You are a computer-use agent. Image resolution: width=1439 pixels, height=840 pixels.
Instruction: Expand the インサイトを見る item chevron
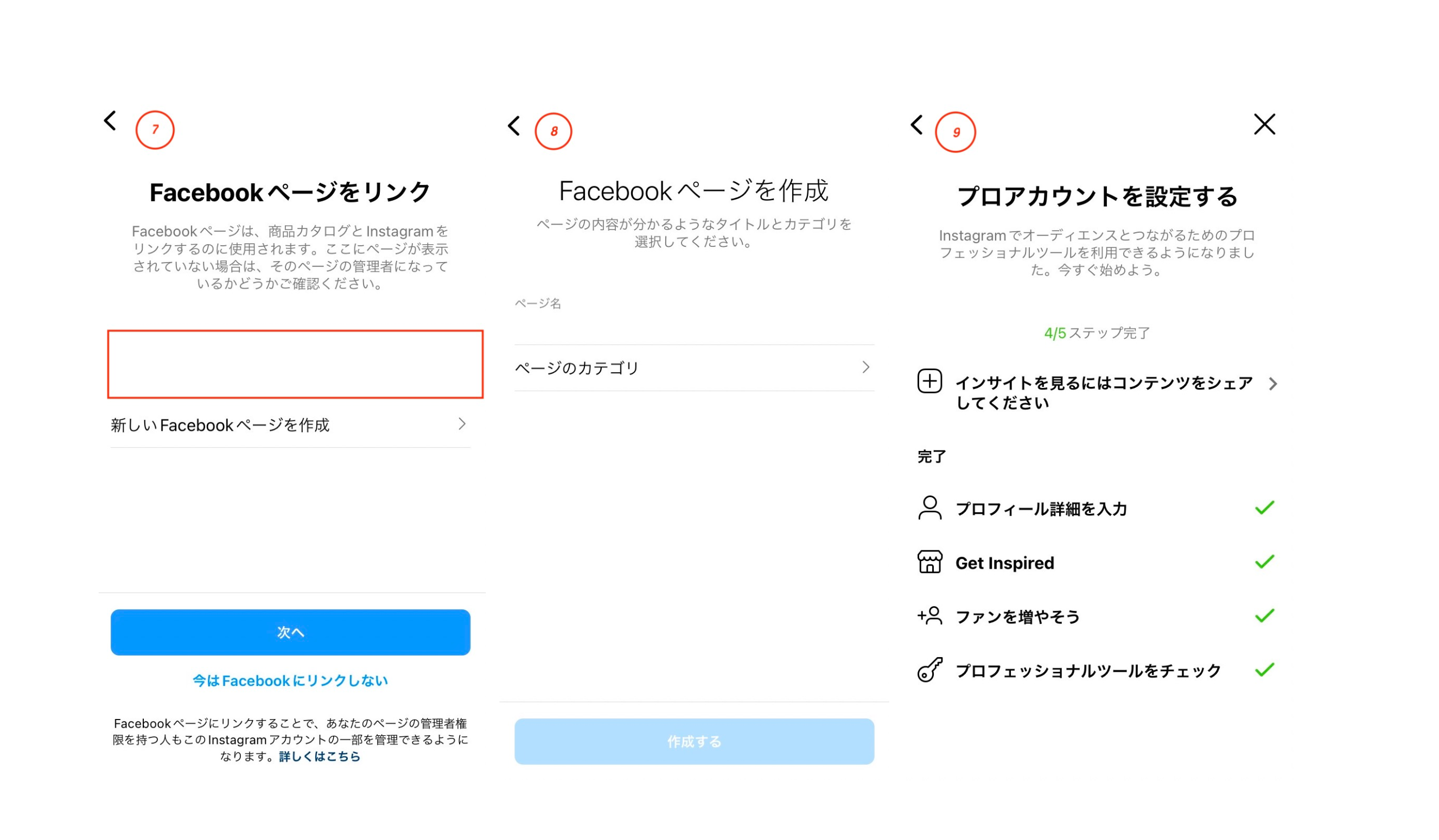[1273, 384]
